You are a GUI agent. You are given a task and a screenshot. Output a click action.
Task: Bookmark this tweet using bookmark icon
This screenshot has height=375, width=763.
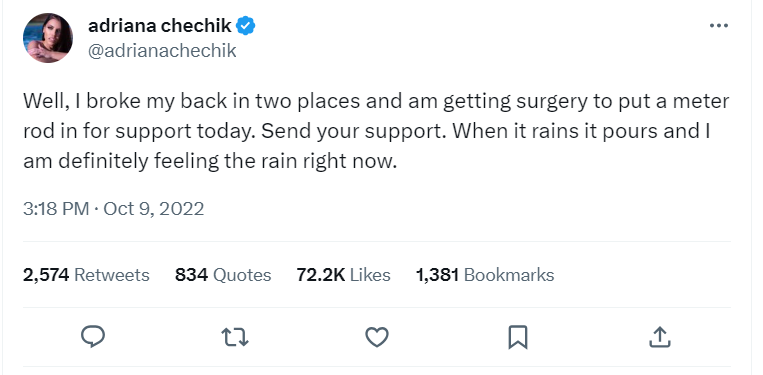[x=518, y=337]
